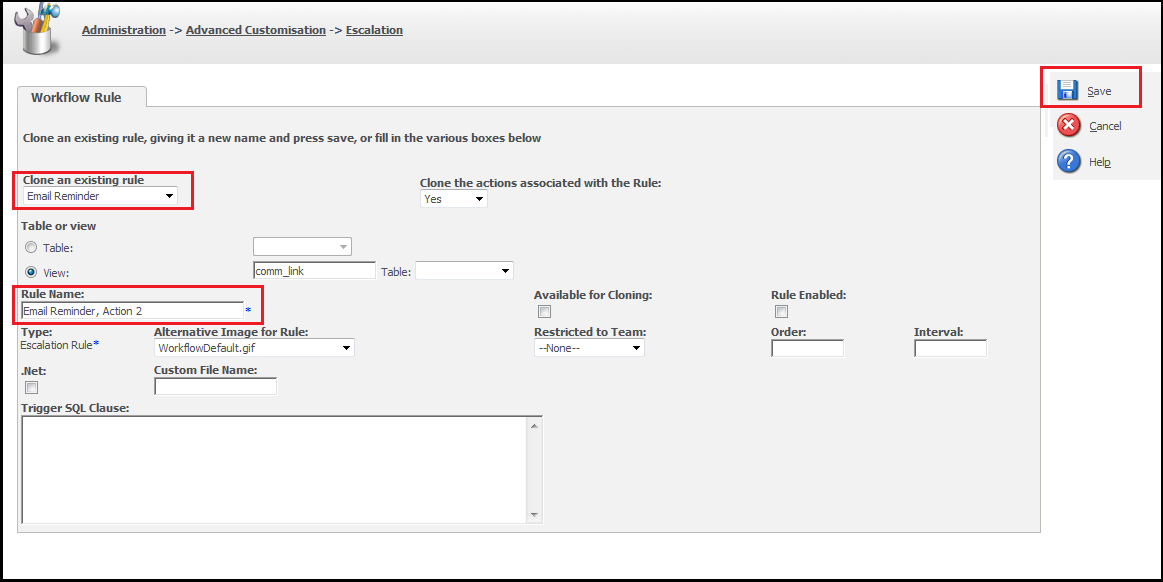Click the SQL textarea scroll up arrow
Viewport: 1163px width, 582px height.
click(x=535, y=425)
